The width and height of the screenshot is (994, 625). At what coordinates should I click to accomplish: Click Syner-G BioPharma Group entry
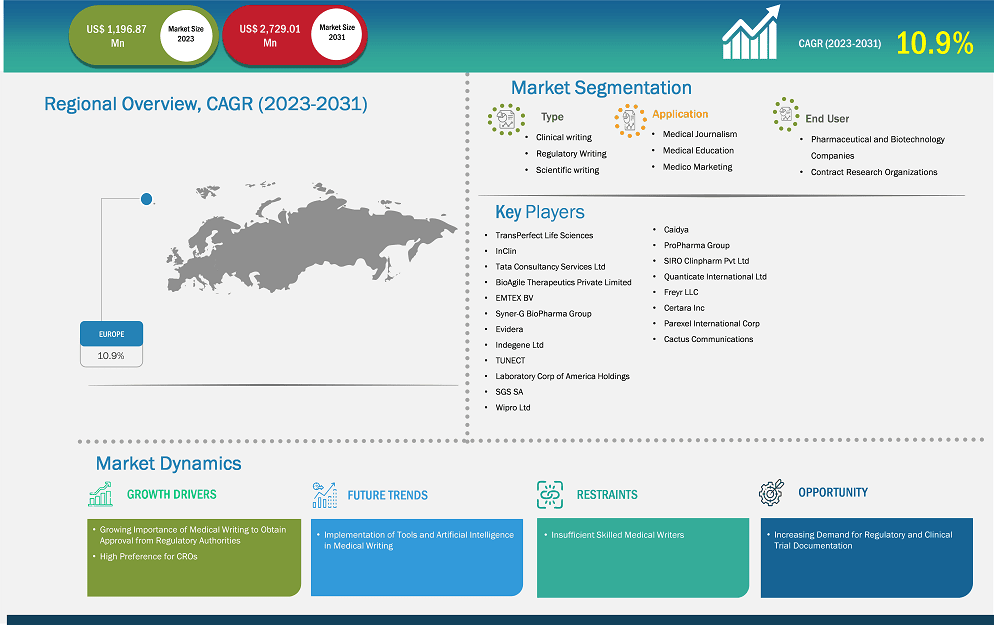pyautogui.click(x=543, y=314)
